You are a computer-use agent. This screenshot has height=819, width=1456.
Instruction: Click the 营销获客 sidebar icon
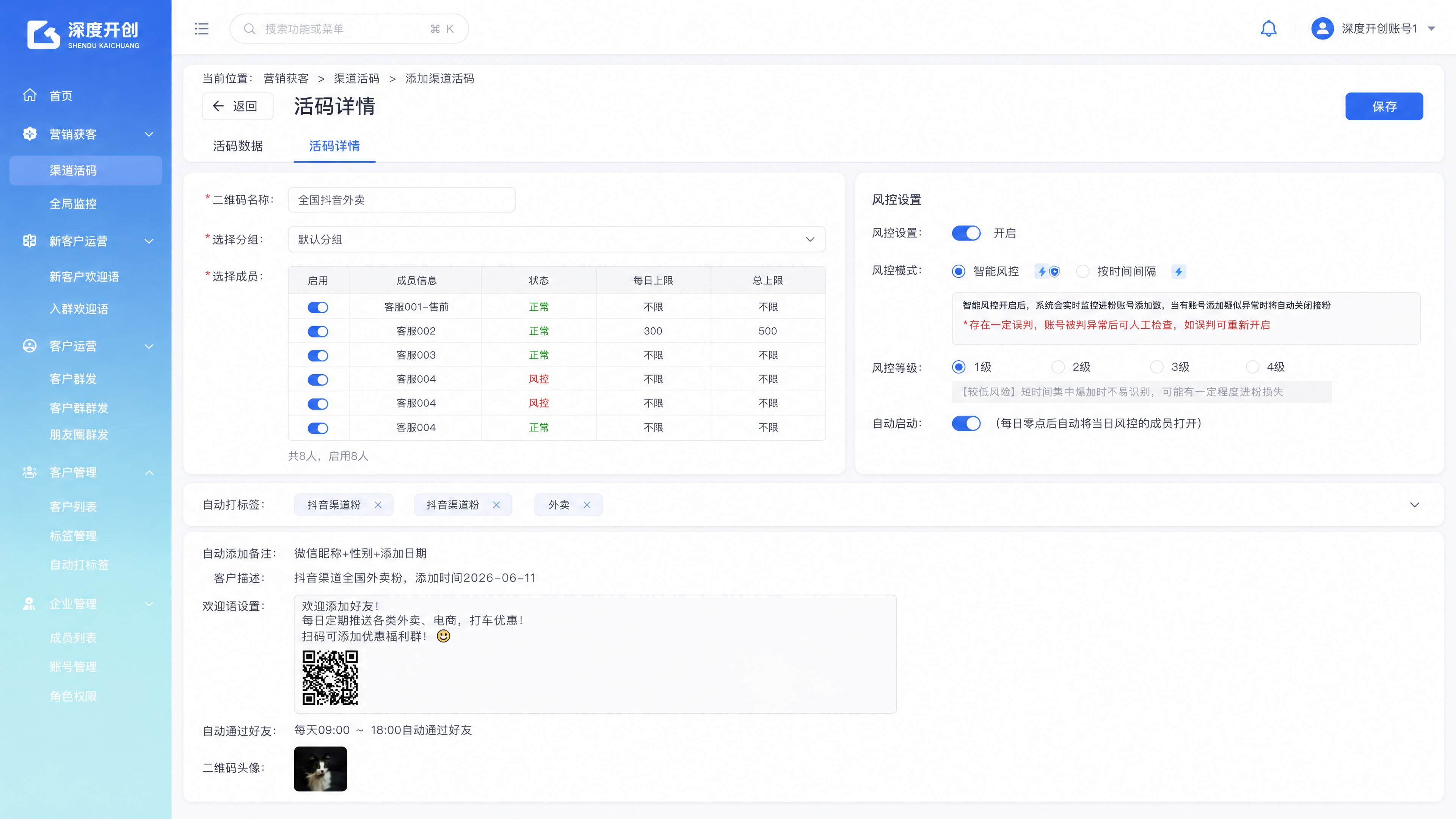(x=30, y=134)
